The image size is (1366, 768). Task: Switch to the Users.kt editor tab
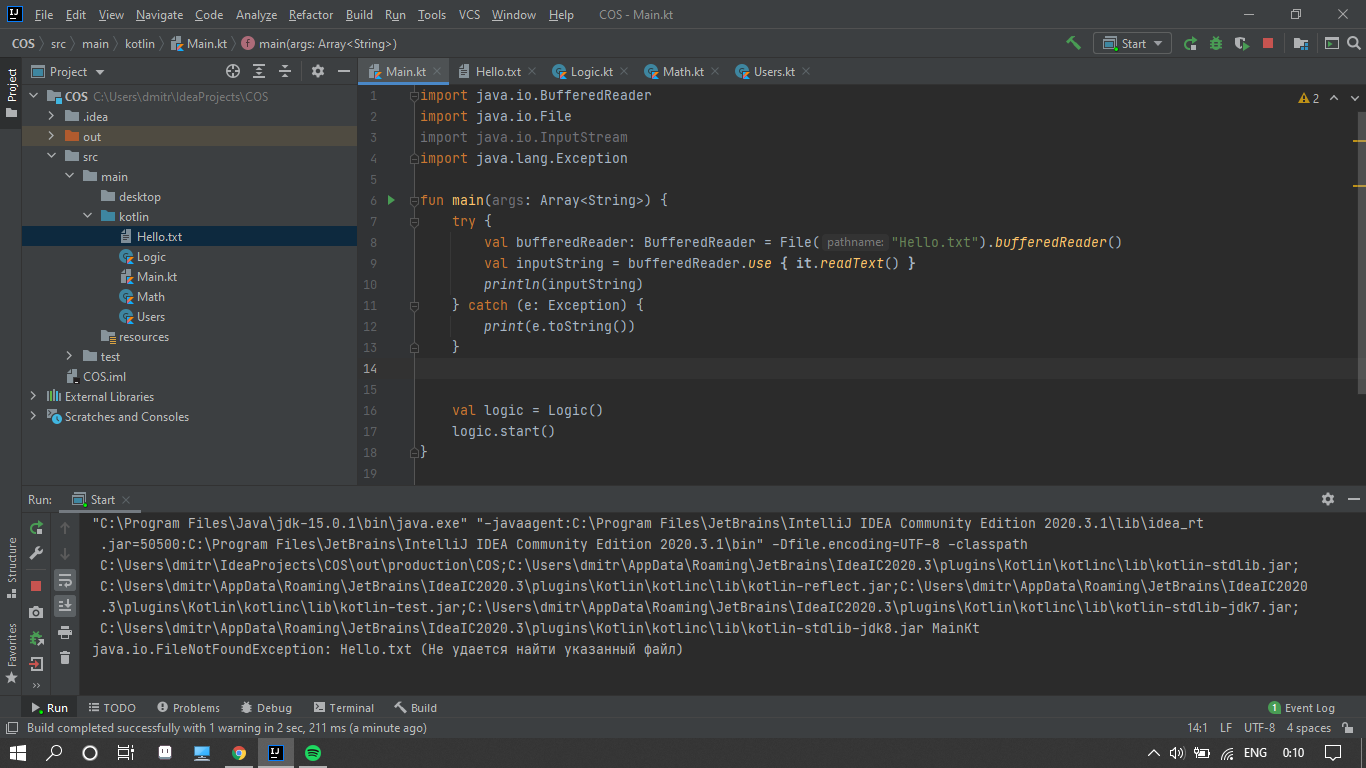(x=773, y=71)
